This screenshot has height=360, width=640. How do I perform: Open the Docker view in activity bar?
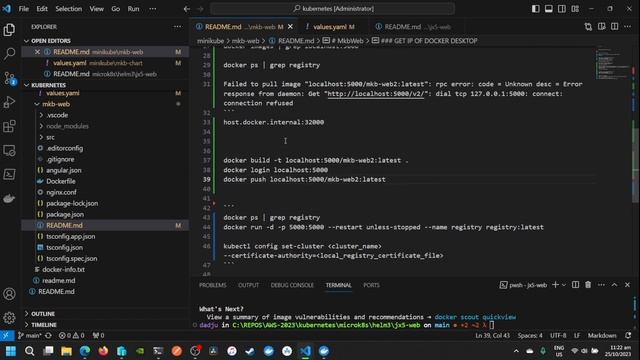[9, 199]
